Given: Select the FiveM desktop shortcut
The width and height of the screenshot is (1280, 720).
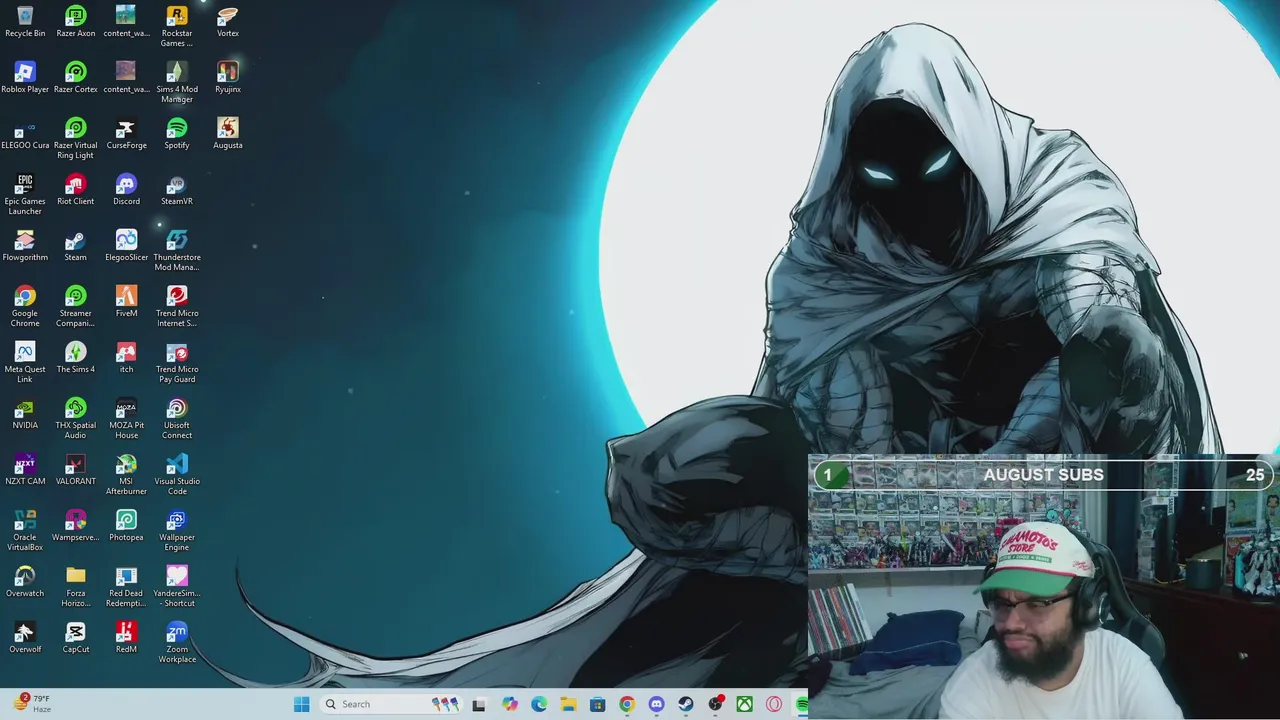Looking at the screenshot, I should [x=126, y=302].
